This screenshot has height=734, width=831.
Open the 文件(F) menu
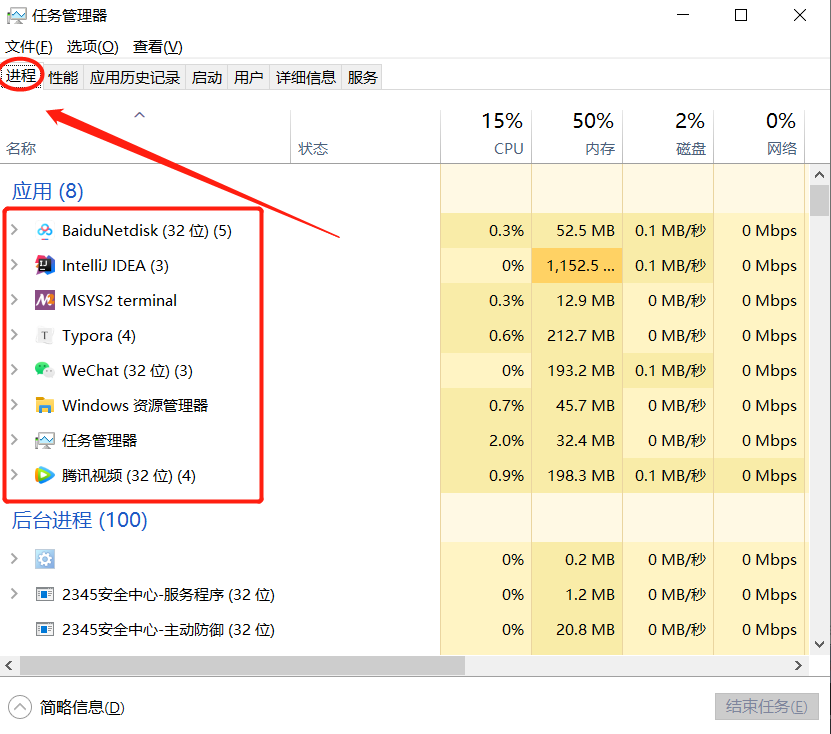[x=29, y=47]
